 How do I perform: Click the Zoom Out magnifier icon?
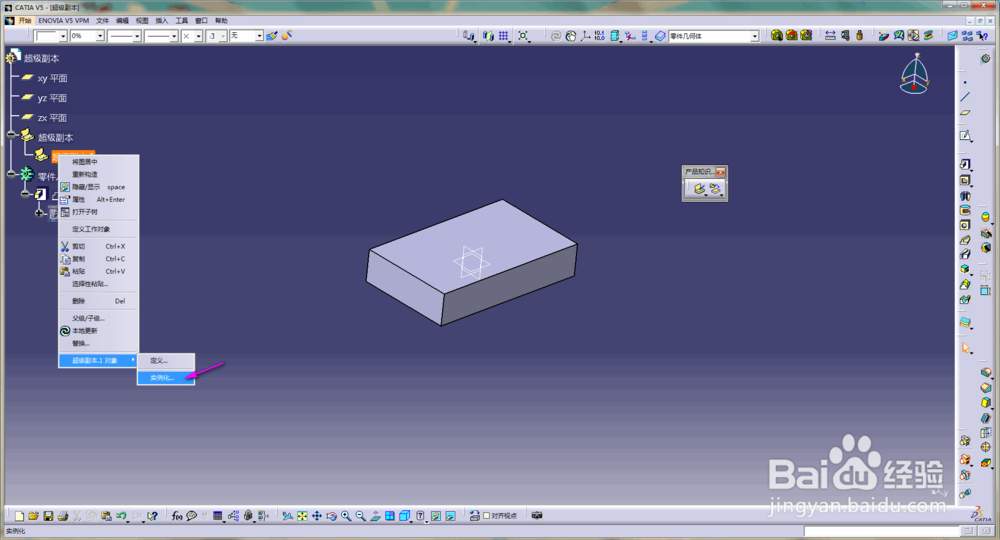click(x=360, y=516)
